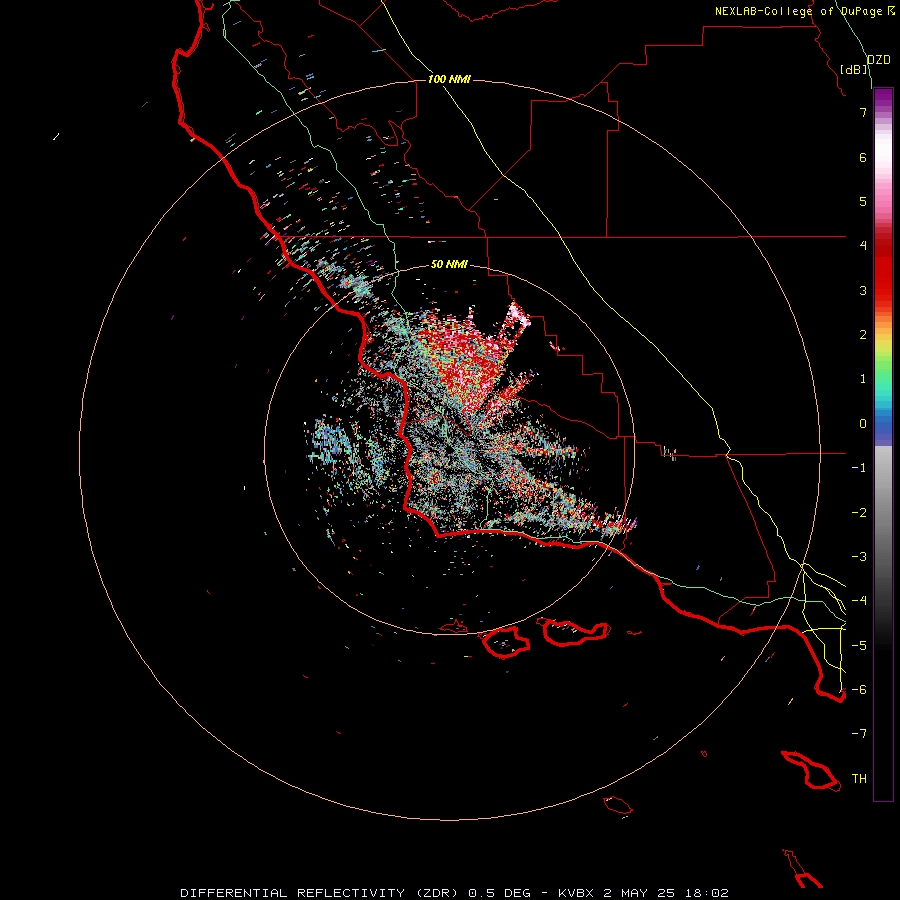Select the 1 value on color scale
This screenshot has height=900, width=900.
pos(863,379)
